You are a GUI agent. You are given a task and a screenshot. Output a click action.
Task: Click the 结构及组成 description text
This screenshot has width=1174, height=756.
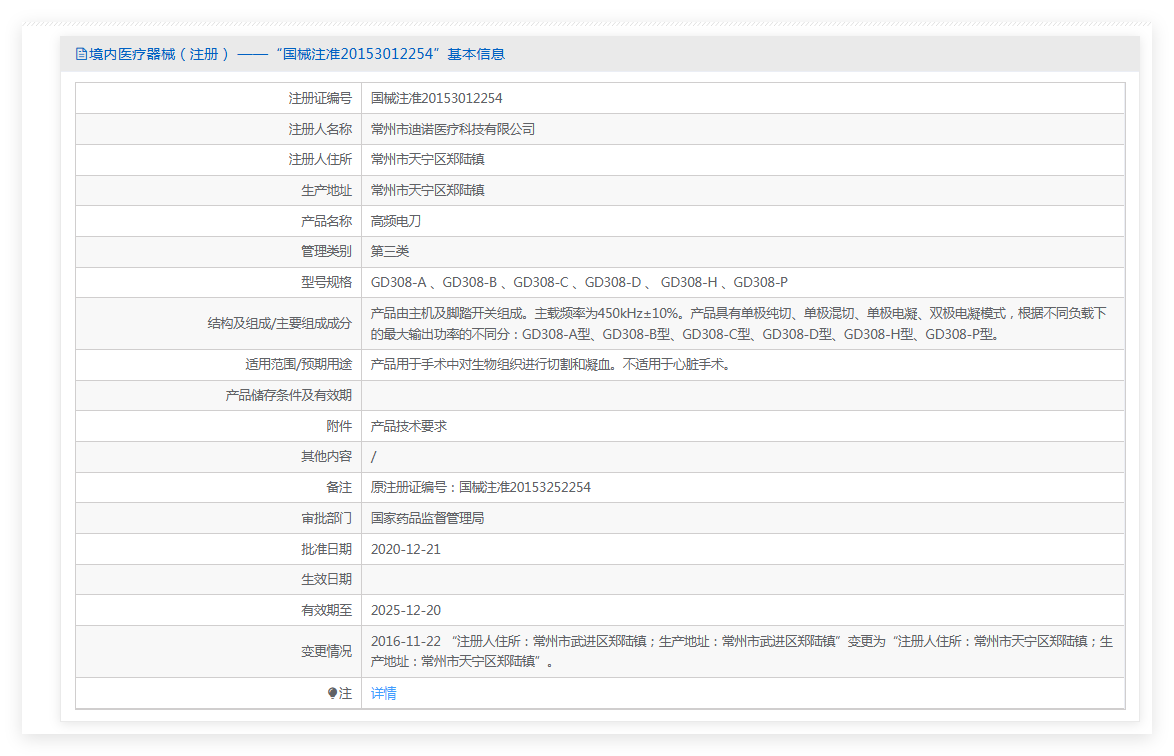click(738, 323)
